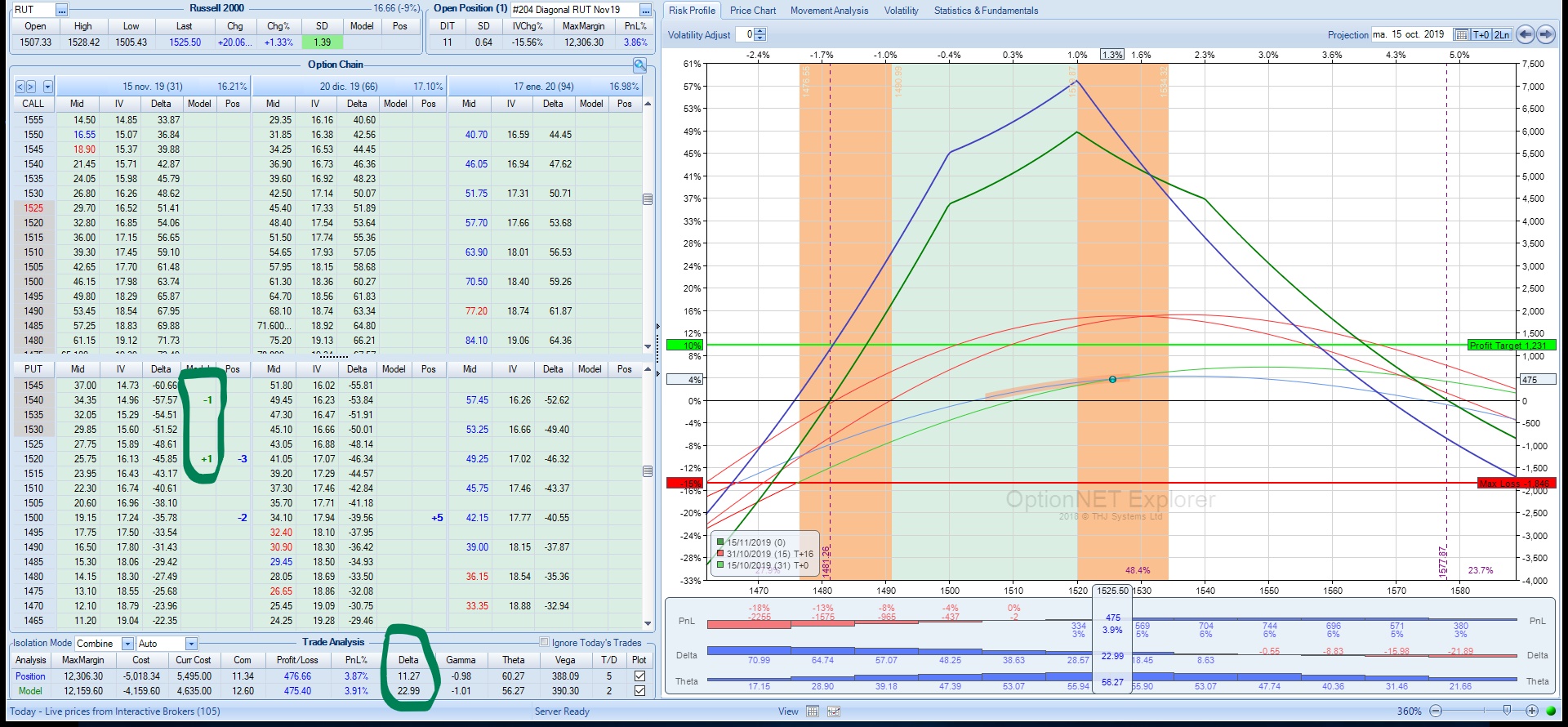Image resolution: width=1568 pixels, height=727 pixels.
Task: Uncheck Plot checkbox for Model row
Action: click(x=639, y=691)
